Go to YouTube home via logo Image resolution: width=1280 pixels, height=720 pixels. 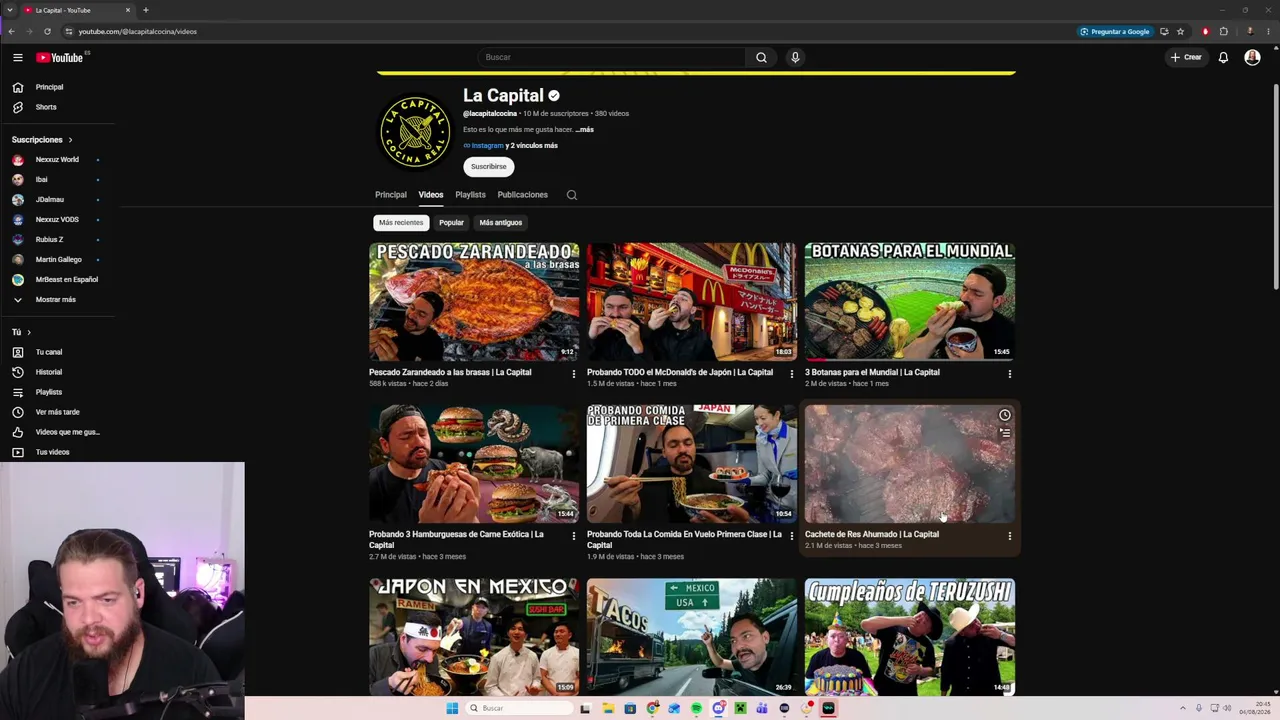(60, 58)
